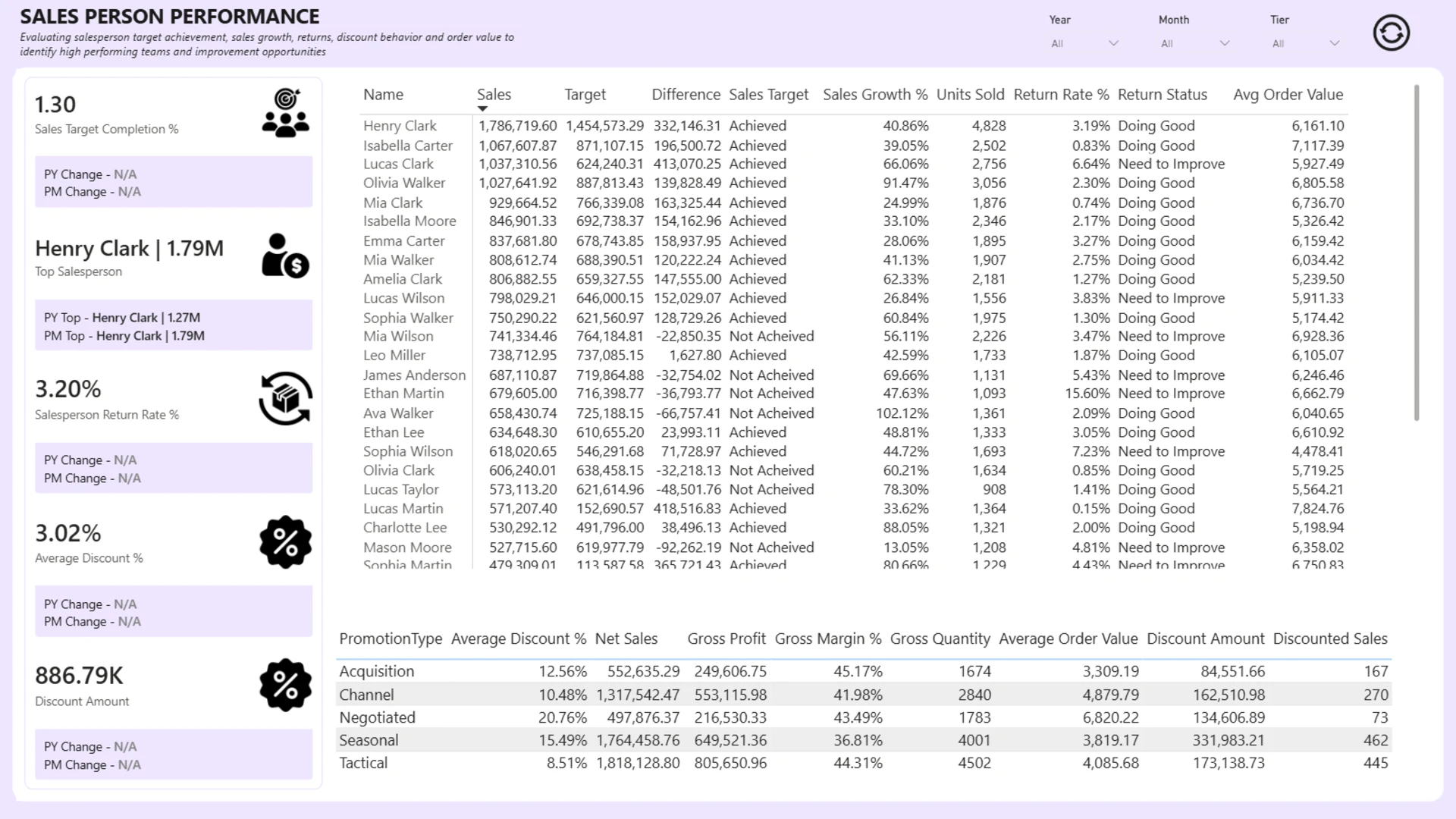The width and height of the screenshot is (1456, 819).
Task: Select Mia Wilson in the table
Action: coord(398,336)
